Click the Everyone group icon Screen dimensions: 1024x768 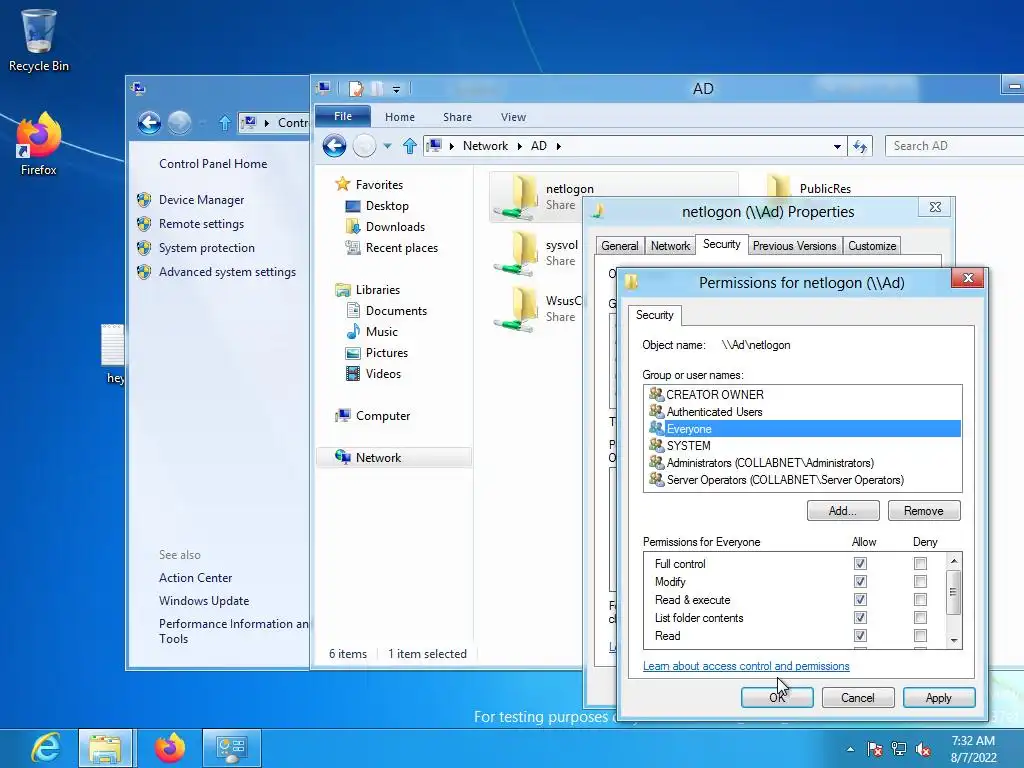(656, 428)
